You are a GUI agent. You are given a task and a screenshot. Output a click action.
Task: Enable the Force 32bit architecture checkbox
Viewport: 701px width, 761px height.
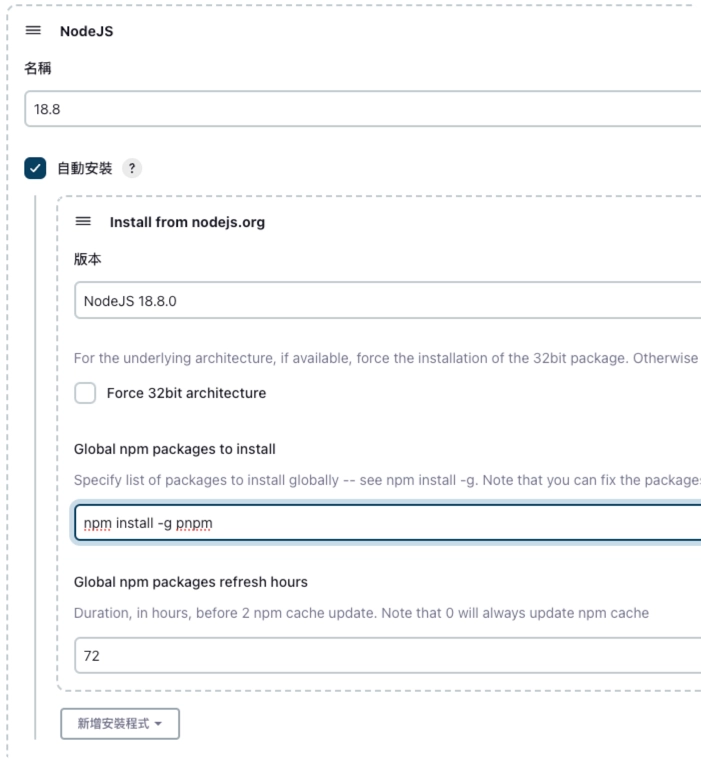pos(85,393)
